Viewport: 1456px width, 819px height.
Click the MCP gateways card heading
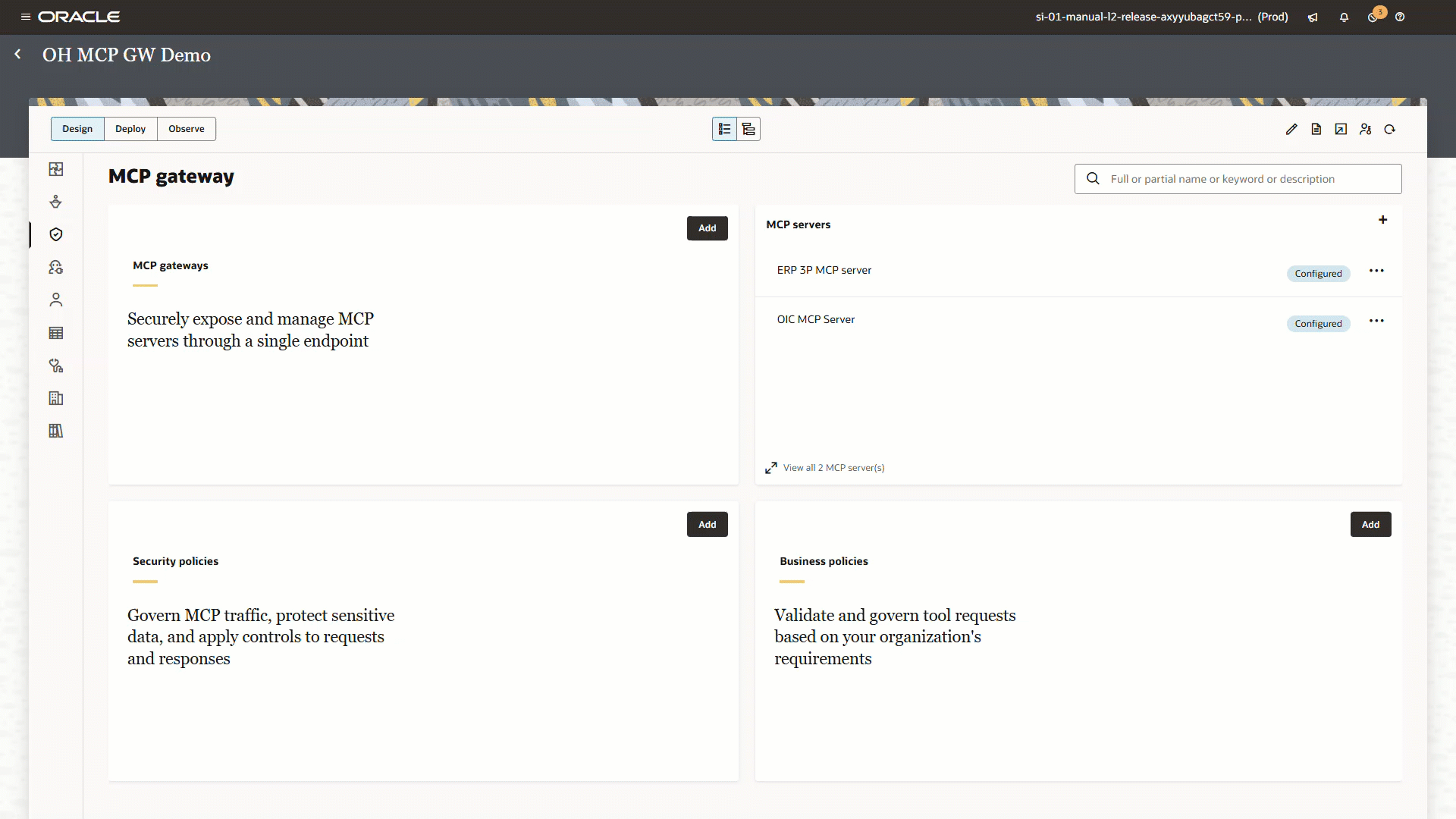171,265
